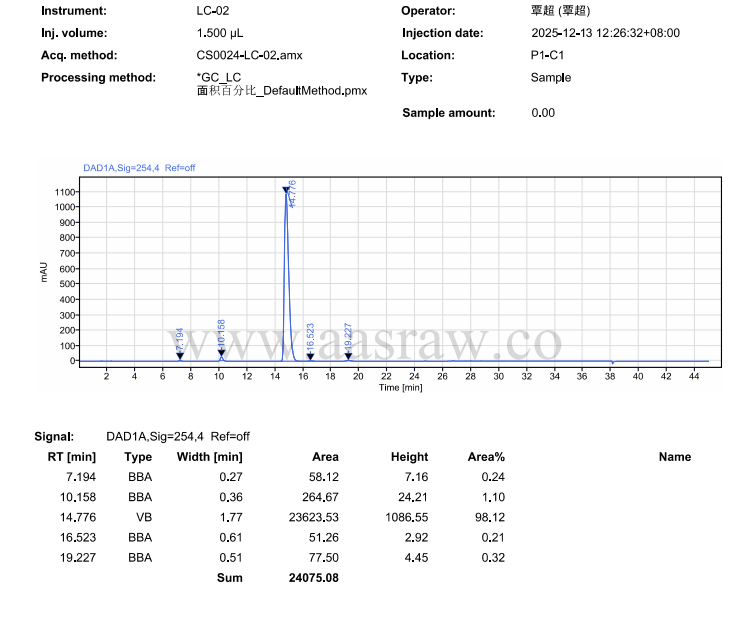Click the Height column header
Viewport: 753px width, 635px height.
[x=409, y=457]
